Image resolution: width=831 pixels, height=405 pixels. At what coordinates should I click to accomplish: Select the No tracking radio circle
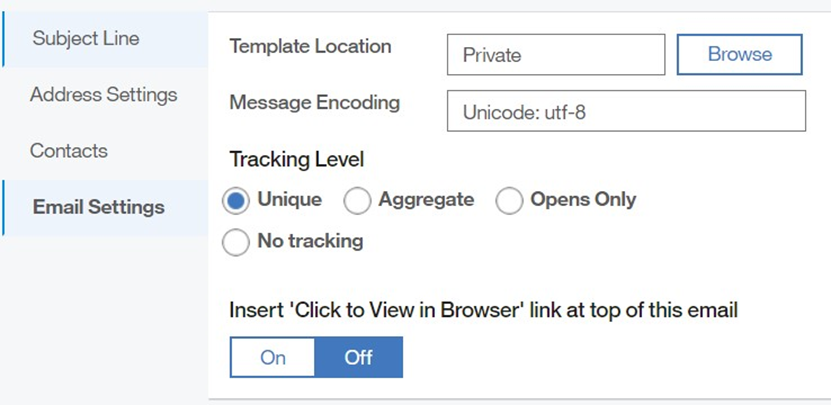[x=236, y=243]
